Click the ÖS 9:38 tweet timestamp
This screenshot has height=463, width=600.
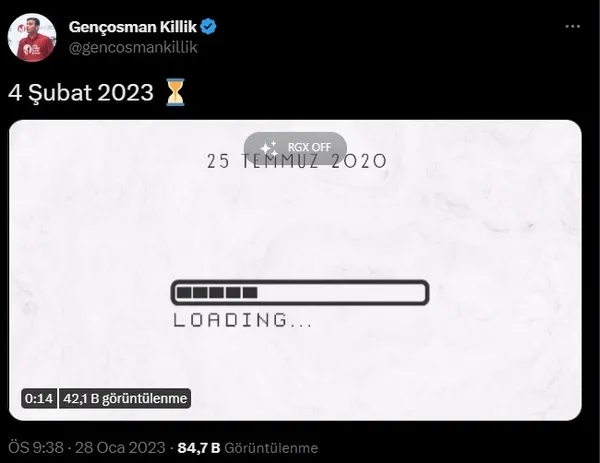pos(36,448)
